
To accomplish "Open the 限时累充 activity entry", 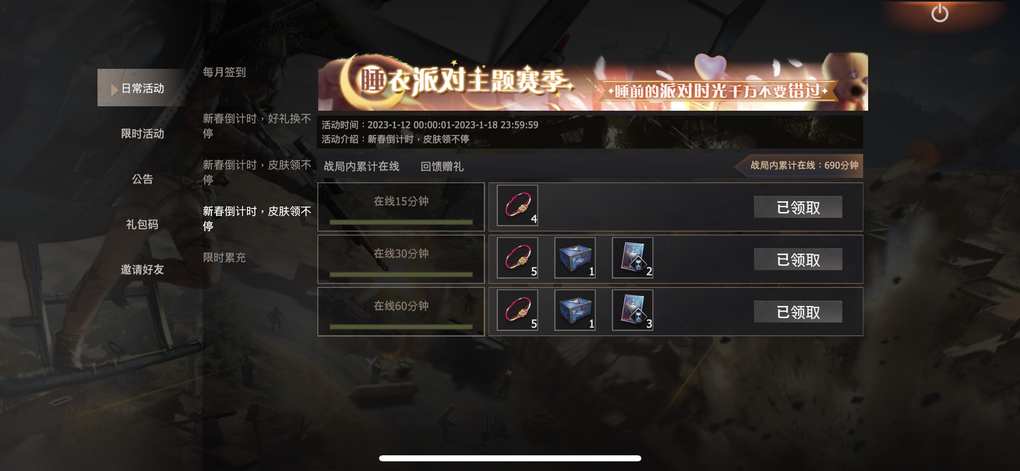I will [x=224, y=258].
